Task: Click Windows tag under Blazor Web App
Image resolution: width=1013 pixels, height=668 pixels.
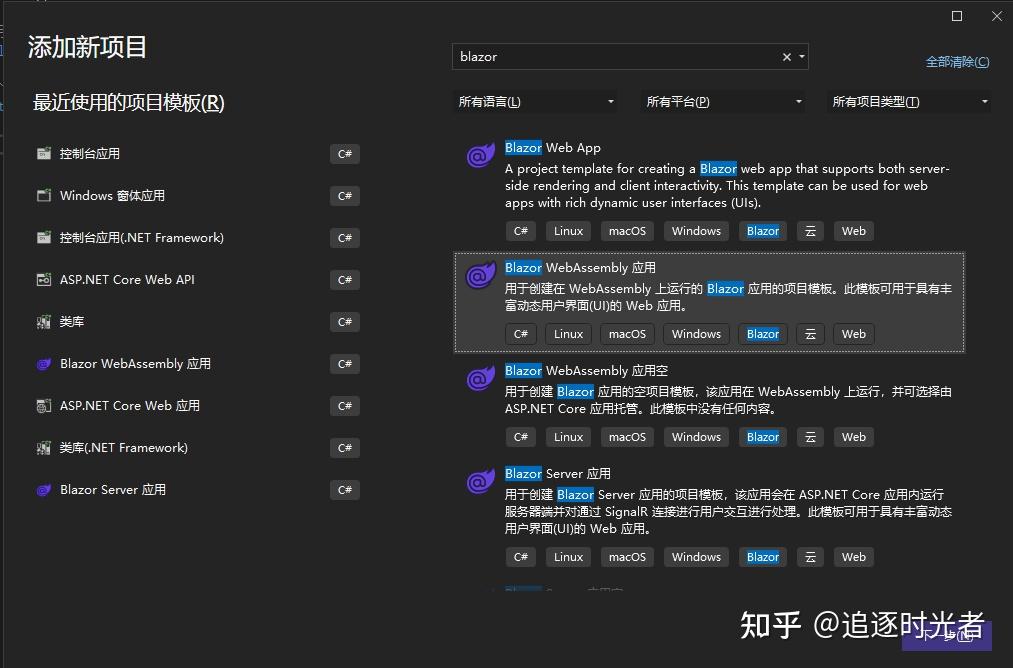Action: tap(696, 231)
